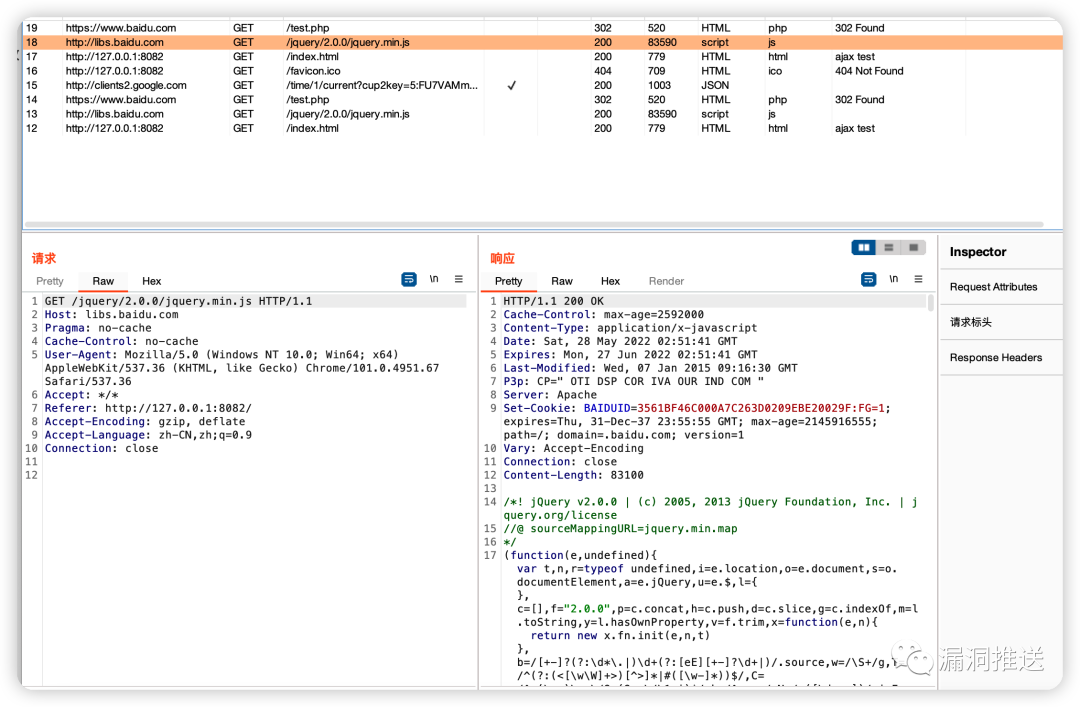The image size is (1080, 707).
Task: Select row 13 libs.baidu.com
Action: pos(542,114)
